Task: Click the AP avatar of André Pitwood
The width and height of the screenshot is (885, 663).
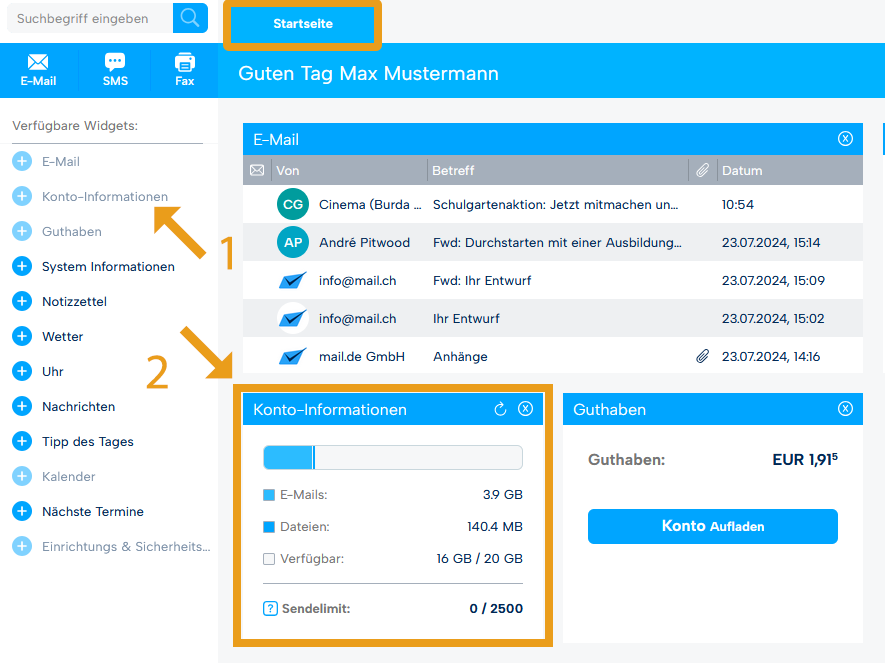Action: 293,242
